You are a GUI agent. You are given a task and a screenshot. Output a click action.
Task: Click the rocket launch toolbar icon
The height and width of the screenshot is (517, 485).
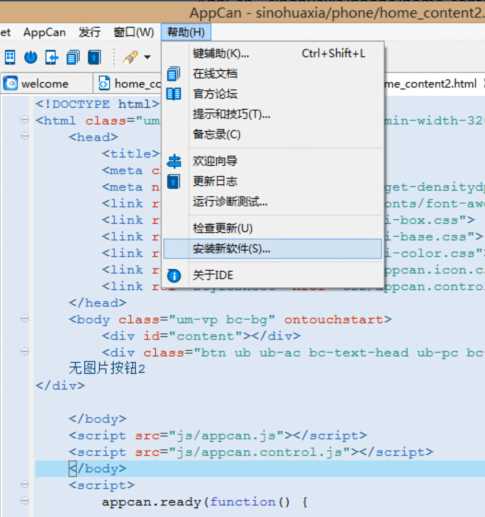131,57
